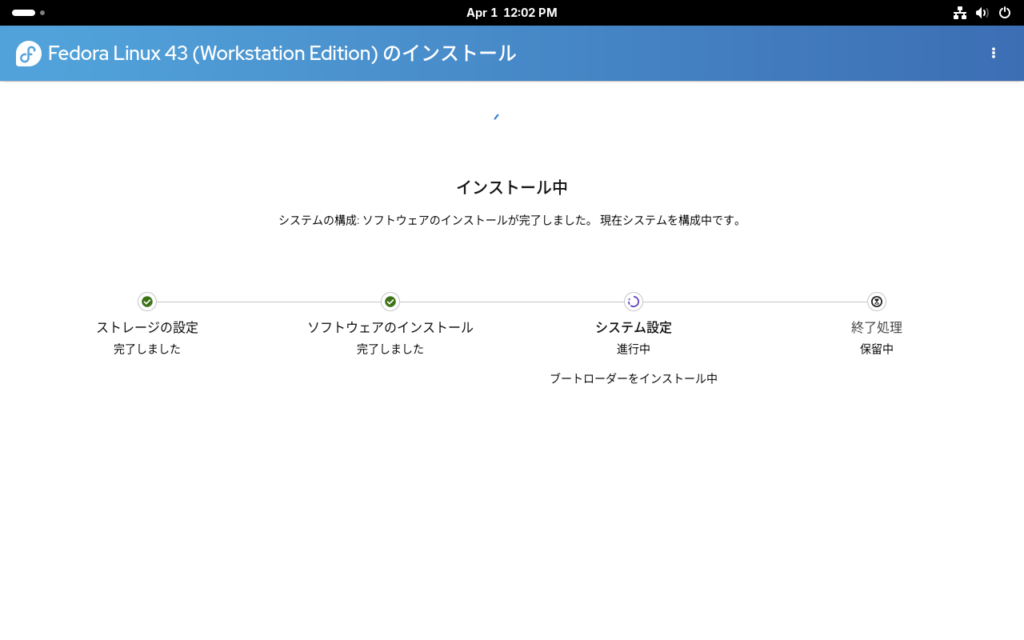
Task: Click the Fedora logo in the header
Action: [28, 54]
